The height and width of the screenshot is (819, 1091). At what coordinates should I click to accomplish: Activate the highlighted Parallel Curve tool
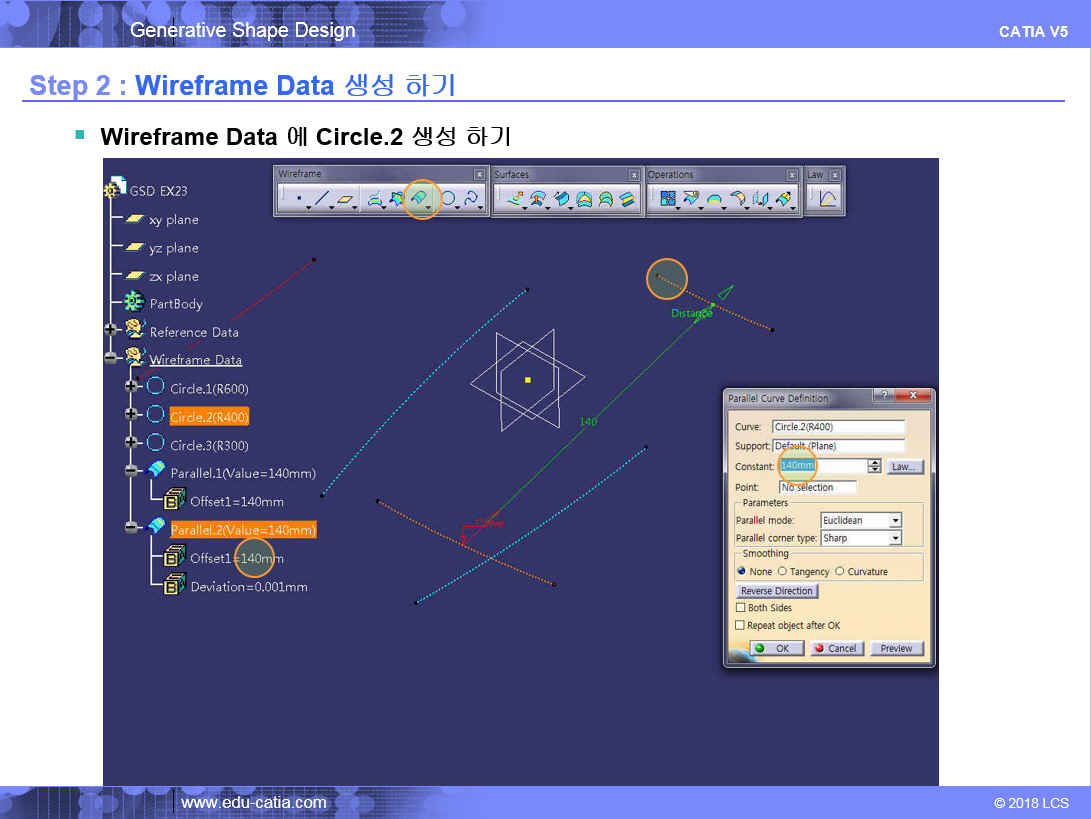pyautogui.click(x=421, y=199)
